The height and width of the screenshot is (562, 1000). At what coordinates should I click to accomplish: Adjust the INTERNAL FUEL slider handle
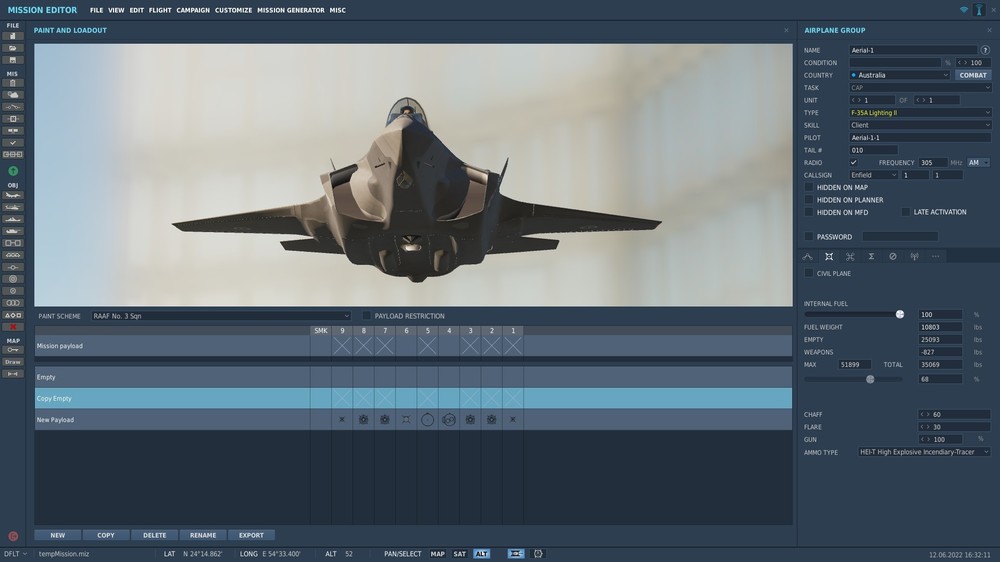click(900, 314)
